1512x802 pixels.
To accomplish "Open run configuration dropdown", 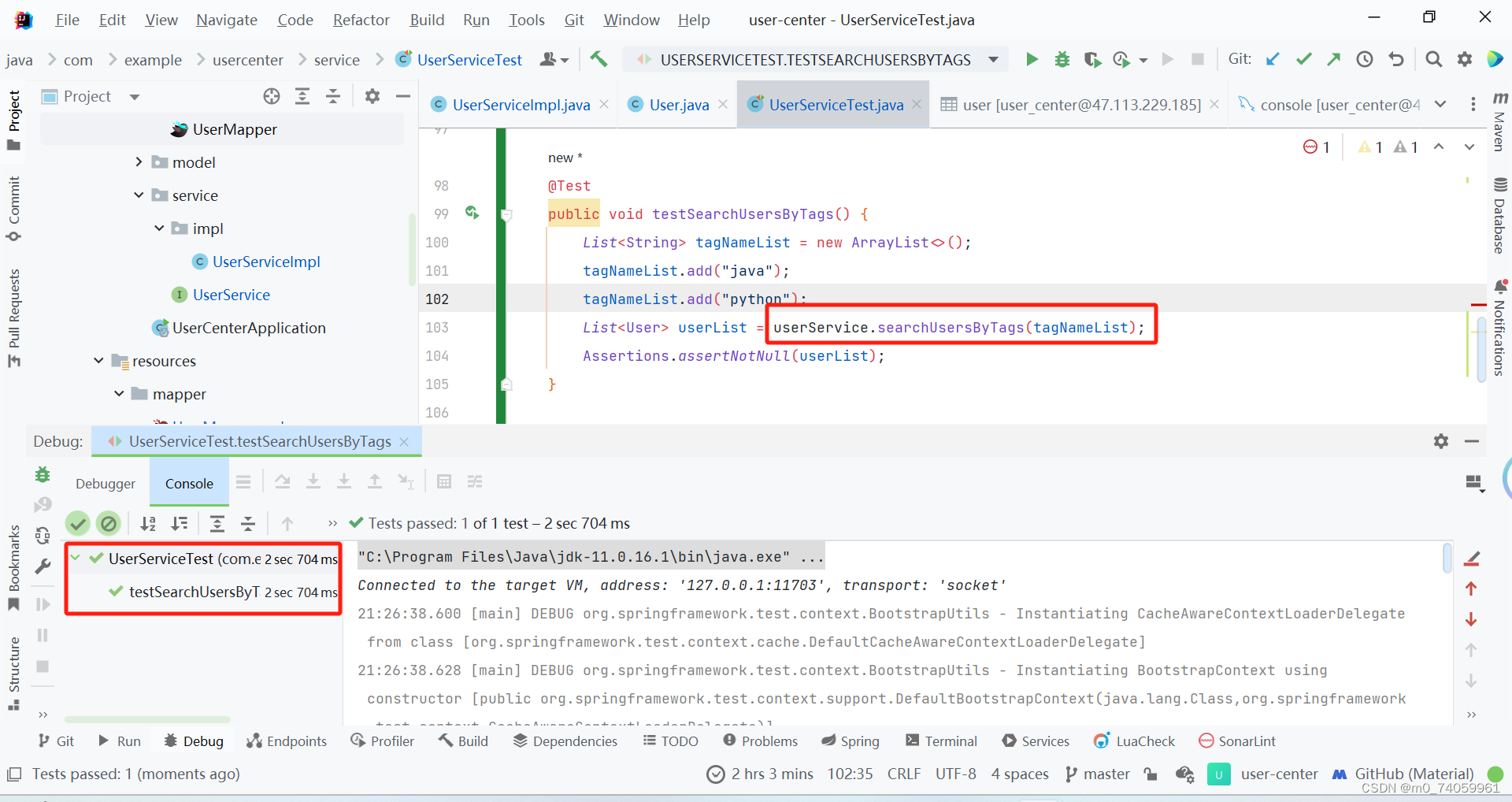I will (993, 60).
